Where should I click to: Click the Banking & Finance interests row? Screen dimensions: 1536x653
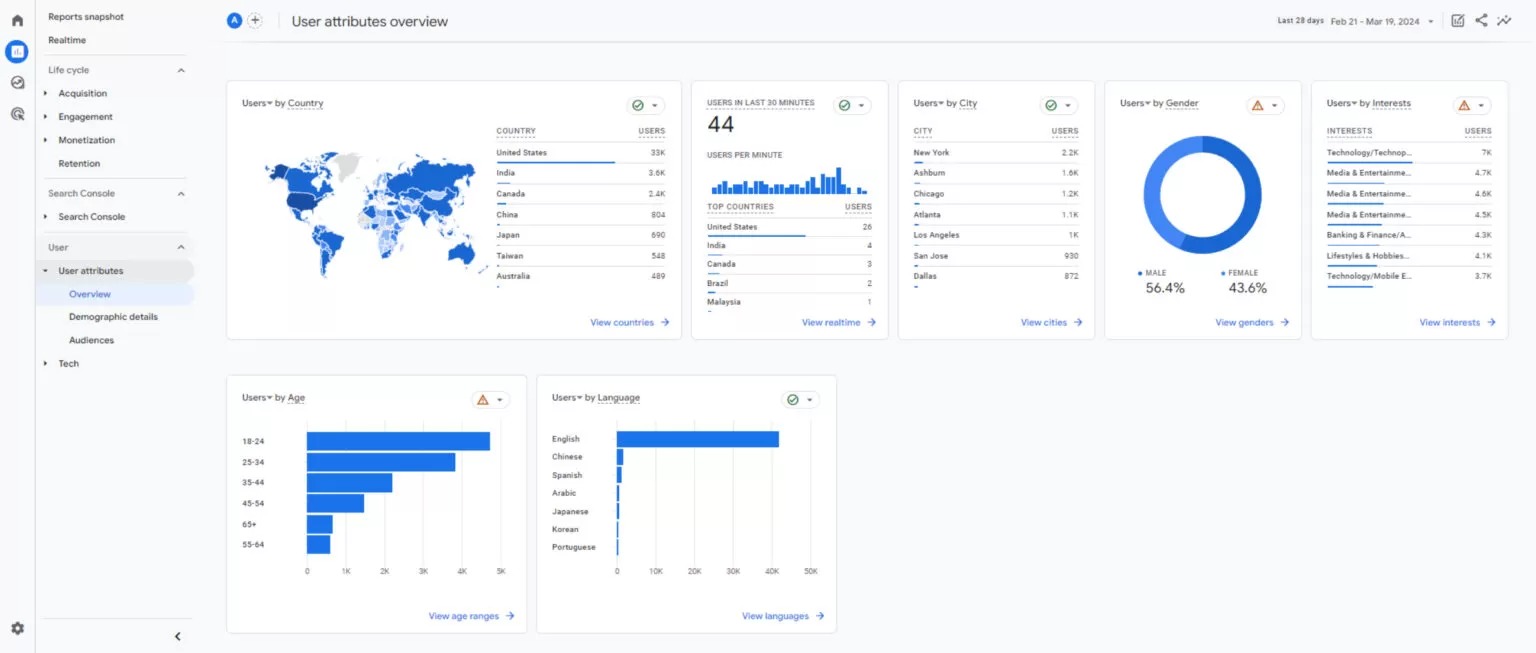(x=1409, y=235)
